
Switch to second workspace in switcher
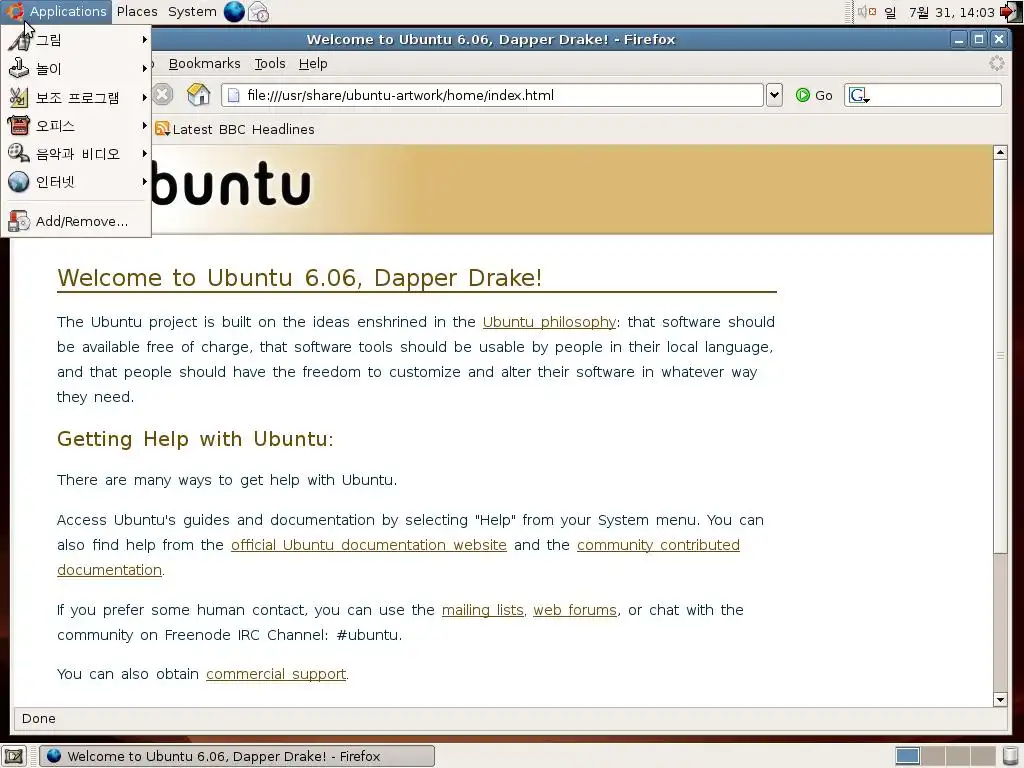pyautogui.click(x=933, y=756)
